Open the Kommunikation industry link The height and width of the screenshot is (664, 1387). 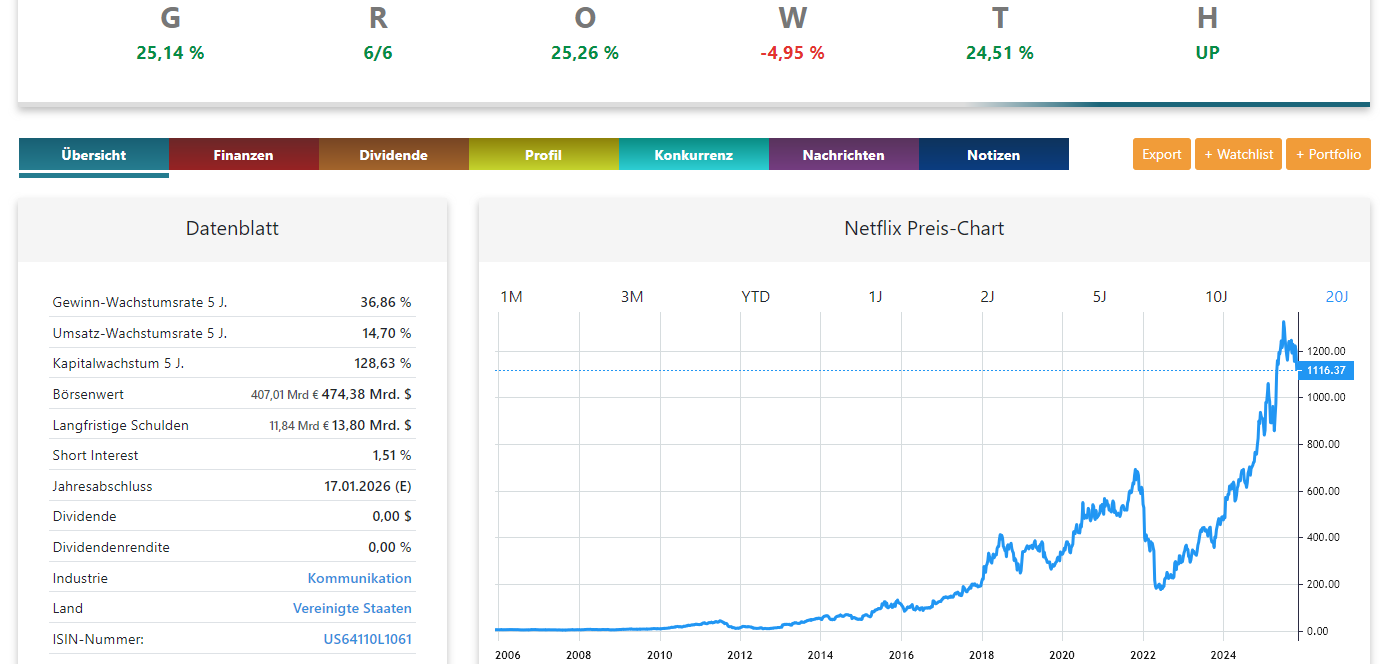coord(359,578)
